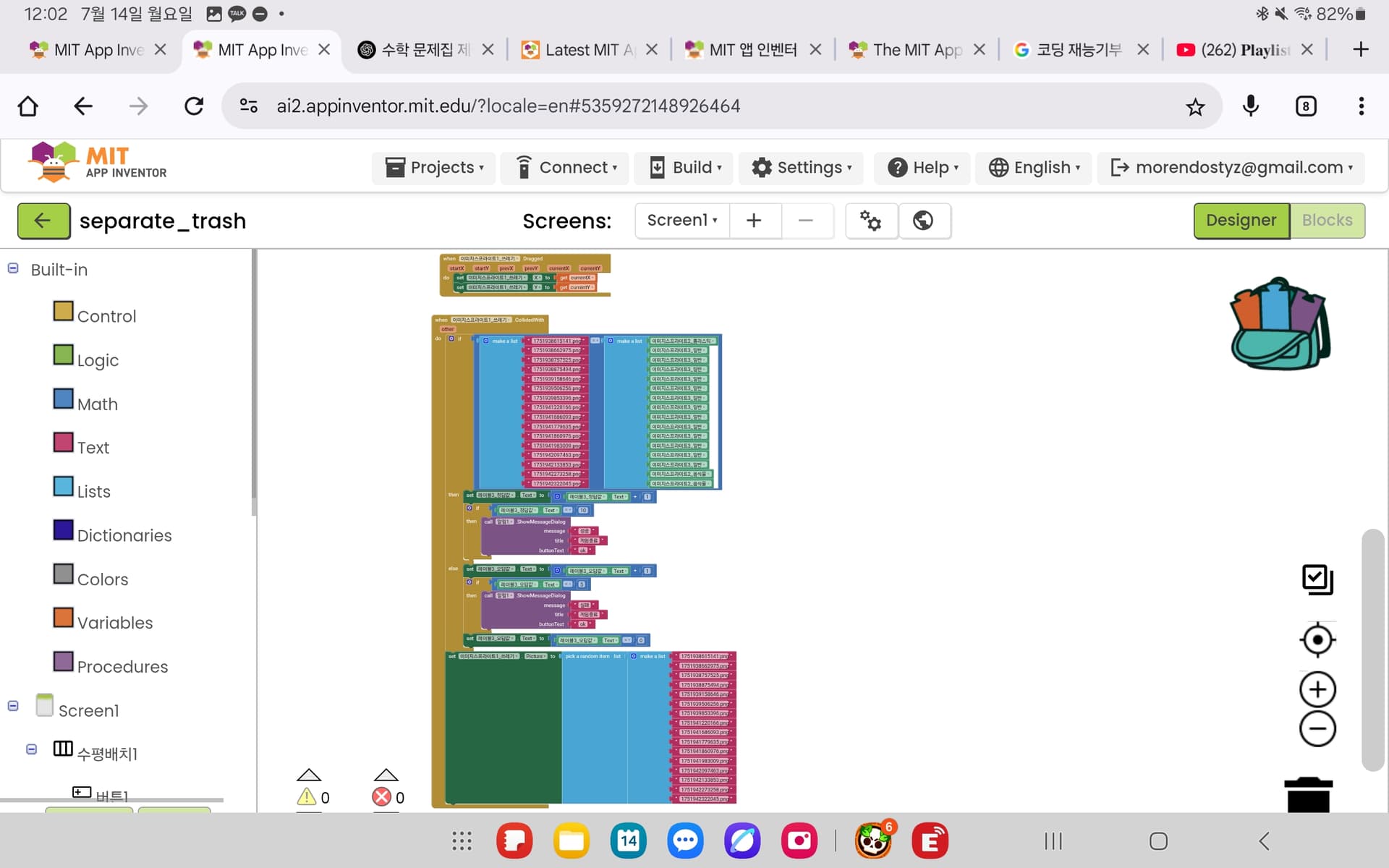Open the Projects menu
The image size is (1389, 868).
[x=433, y=168]
